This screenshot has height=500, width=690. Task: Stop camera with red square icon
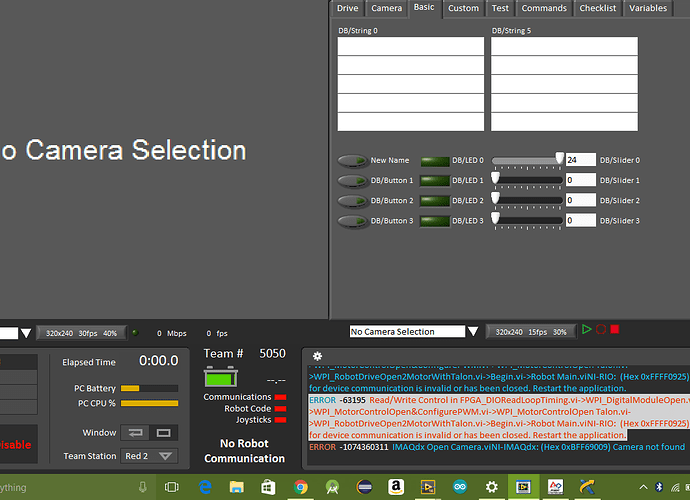(x=615, y=329)
